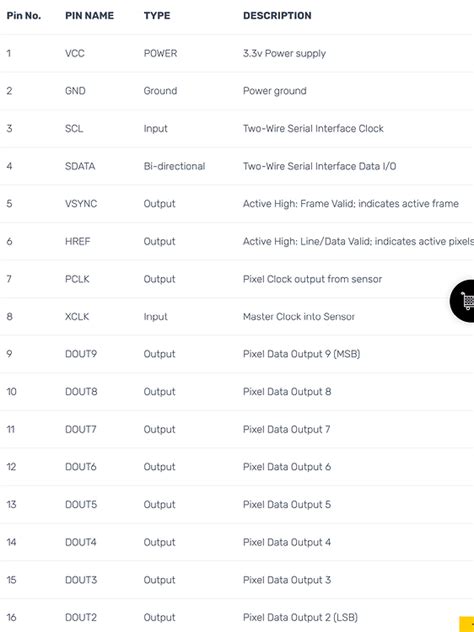Viewport: 474px width, 632px height.
Task: Select the DOUT6 pin name cell
Action: point(81,467)
